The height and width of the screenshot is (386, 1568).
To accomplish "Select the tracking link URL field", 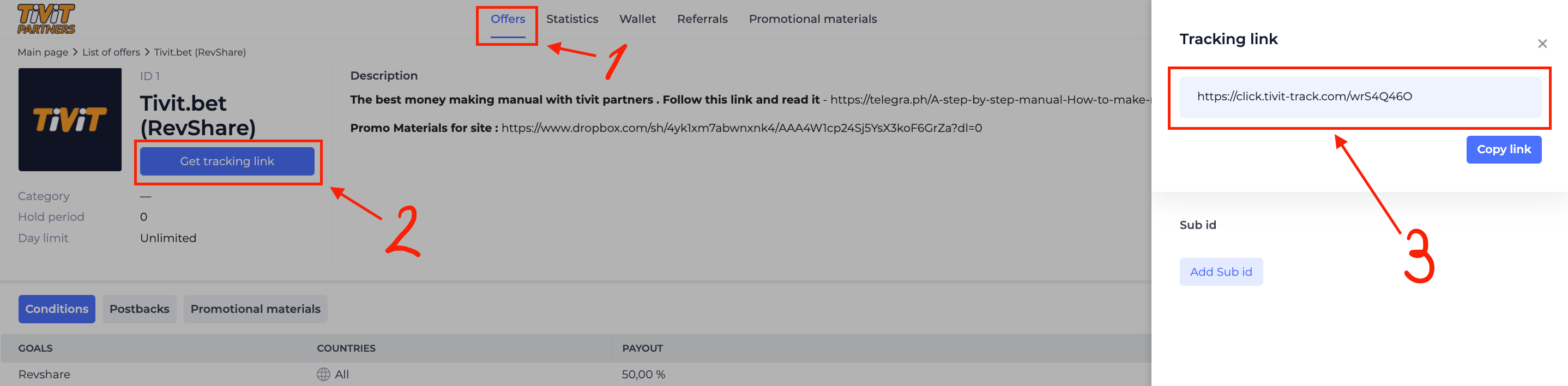I will tap(1359, 97).
